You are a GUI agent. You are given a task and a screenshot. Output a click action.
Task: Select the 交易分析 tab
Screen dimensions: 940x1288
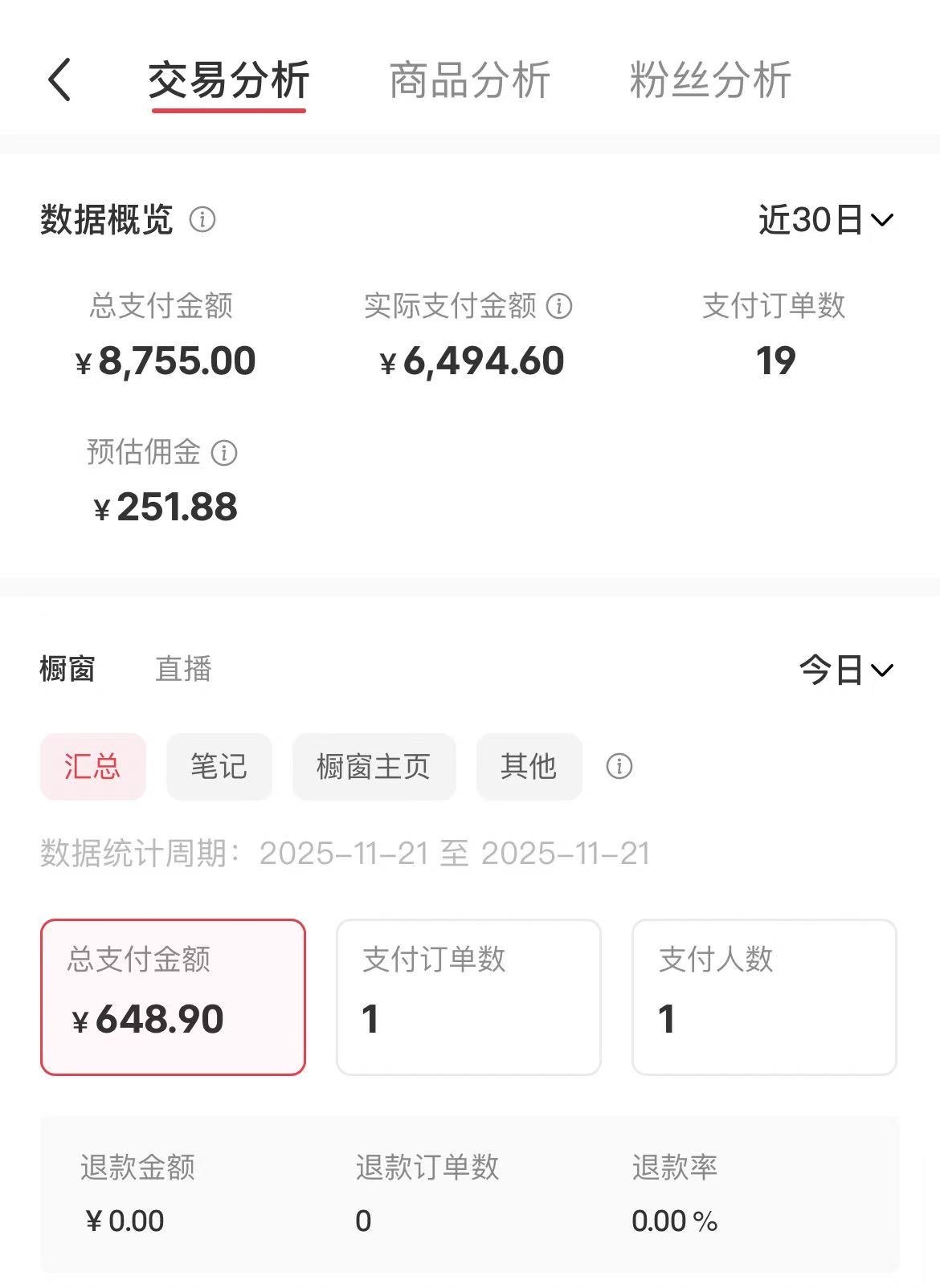[229, 80]
